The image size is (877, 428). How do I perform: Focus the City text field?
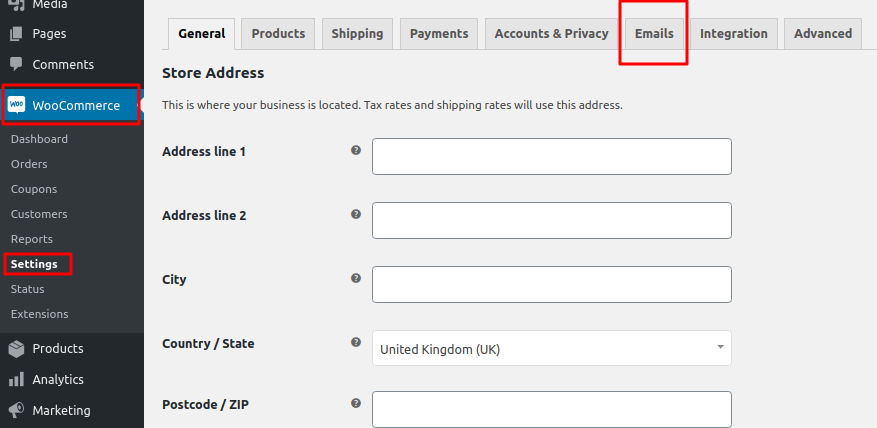(551, 285)
